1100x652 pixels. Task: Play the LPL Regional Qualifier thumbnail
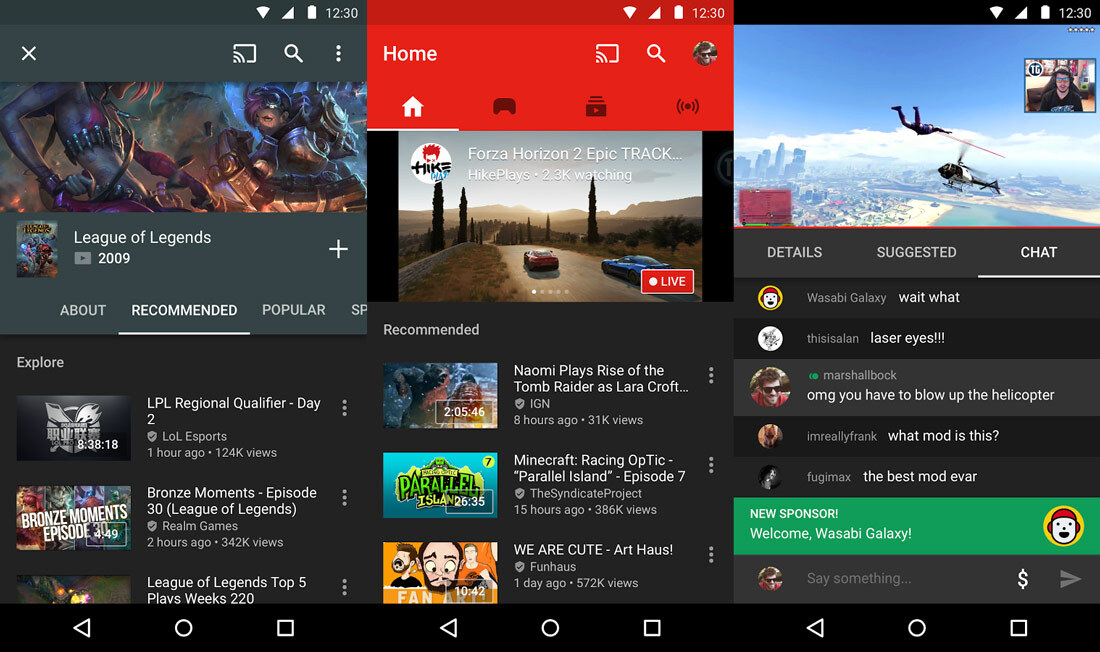[74, 428]
